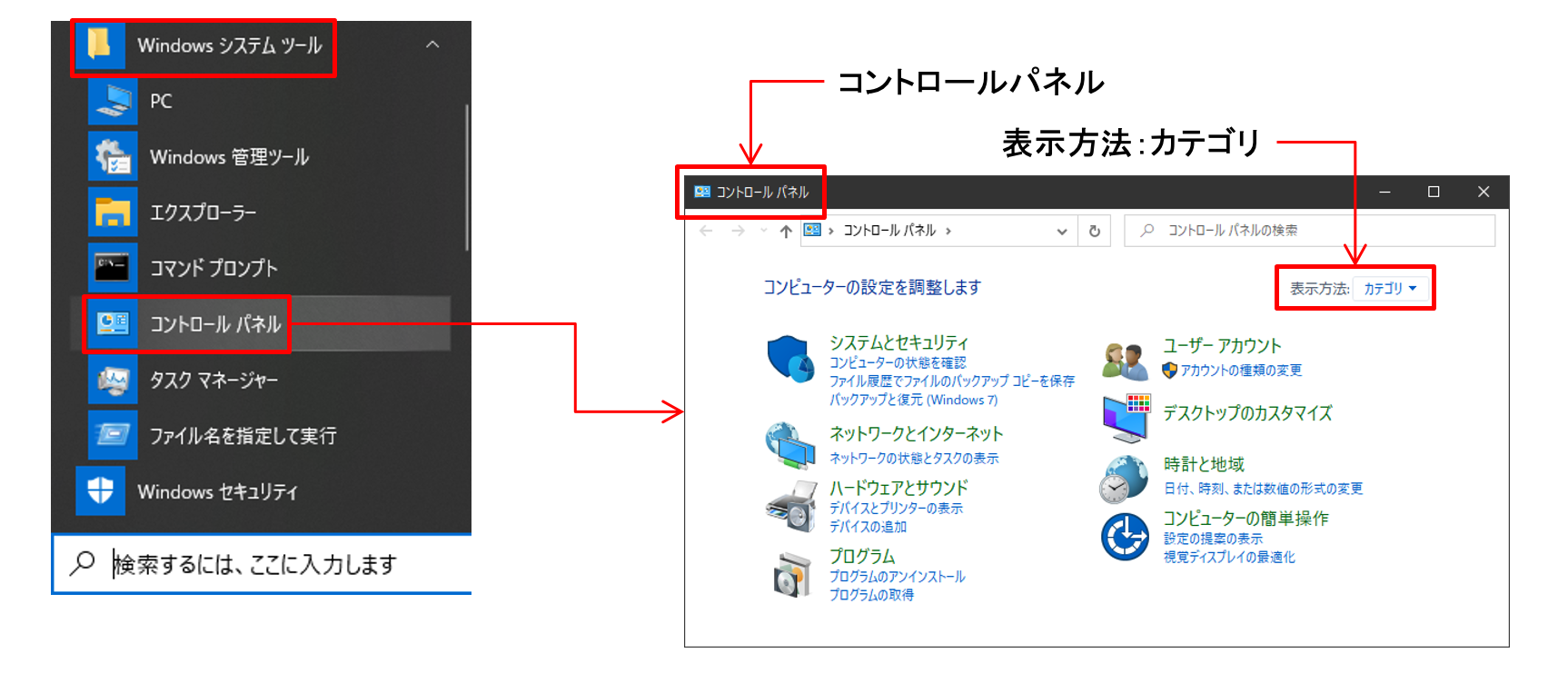Open プログラムのアンインストール link
This screenshot has height=683, width=1568.
(x=898, y=577)
